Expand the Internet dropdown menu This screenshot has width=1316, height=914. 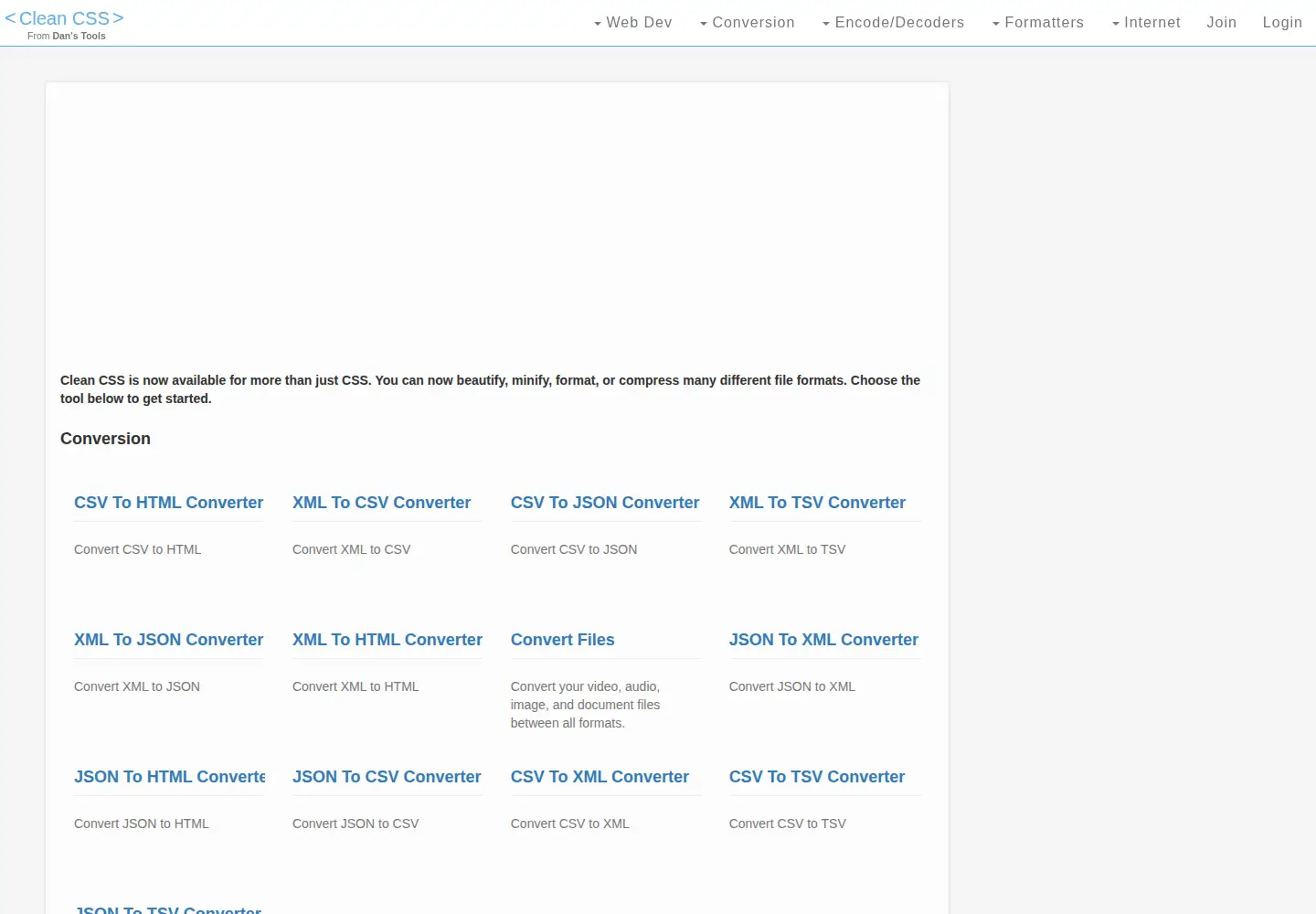(1146, 23)
